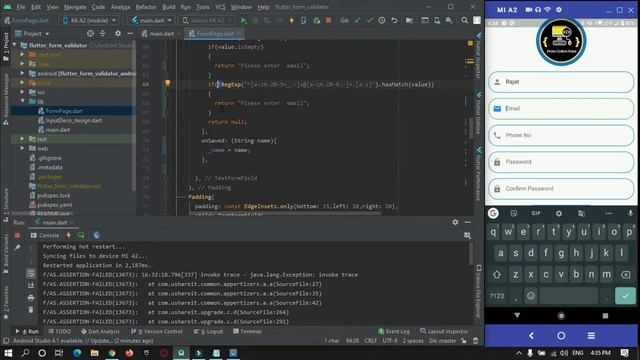Select InputDeco_design.dart in project tree
Screen dimensions: 640x360
(74, 120)
